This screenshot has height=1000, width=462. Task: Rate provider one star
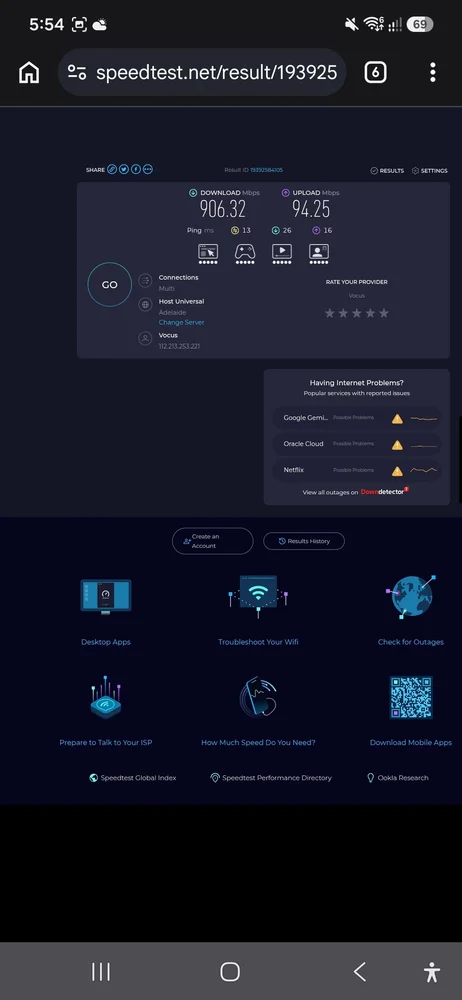point(330,313)
